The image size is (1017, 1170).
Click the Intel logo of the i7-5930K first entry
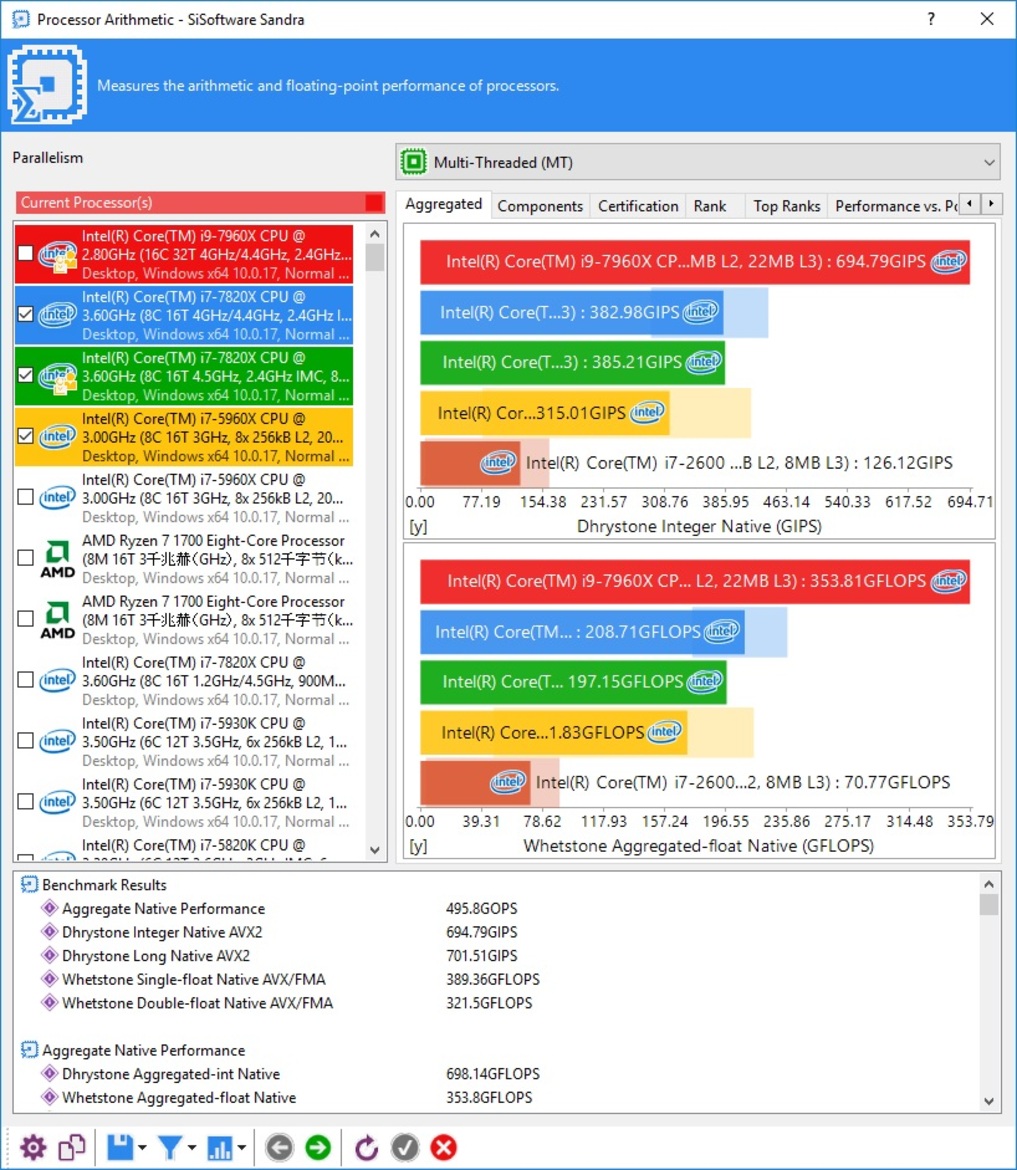click(x=57, y=741)
